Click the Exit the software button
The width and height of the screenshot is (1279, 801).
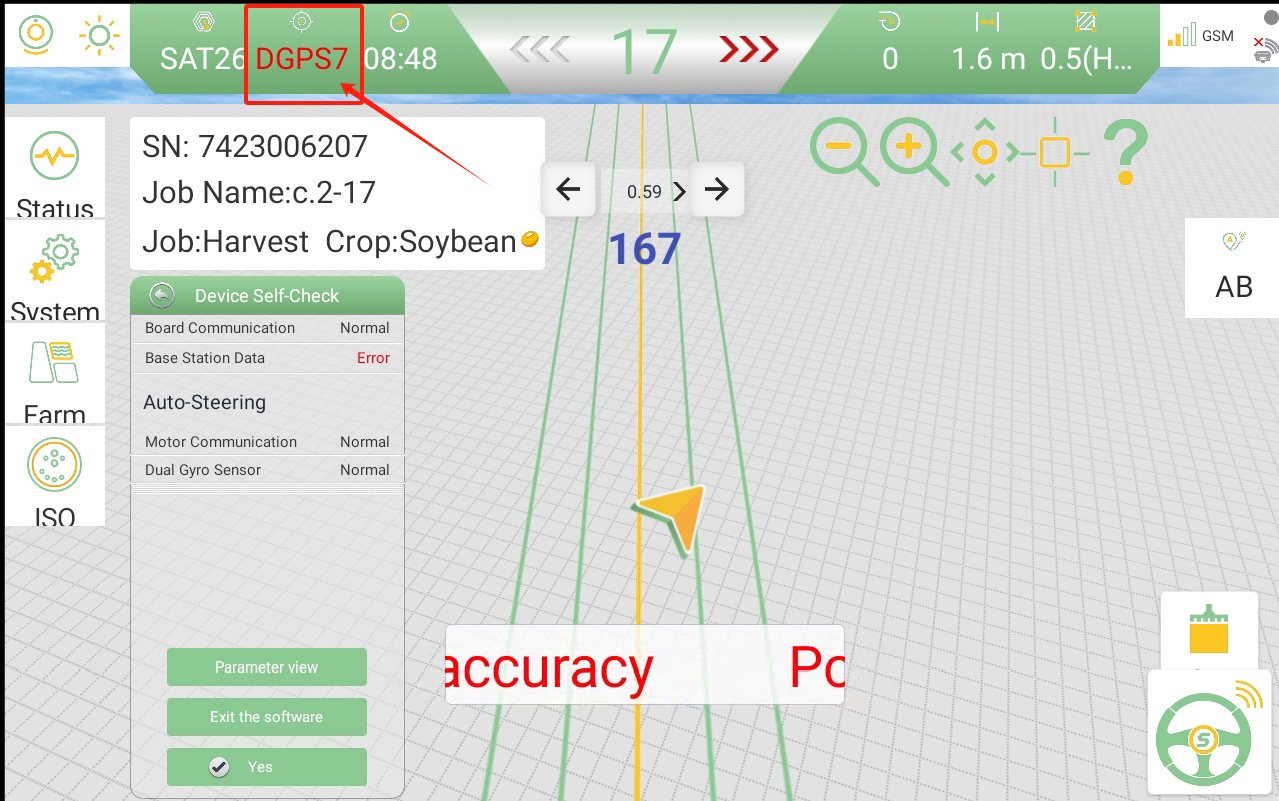pos(266,717)
